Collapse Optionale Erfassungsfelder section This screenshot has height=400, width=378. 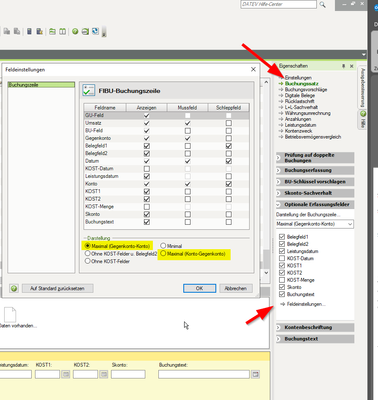tap(315, 204)
